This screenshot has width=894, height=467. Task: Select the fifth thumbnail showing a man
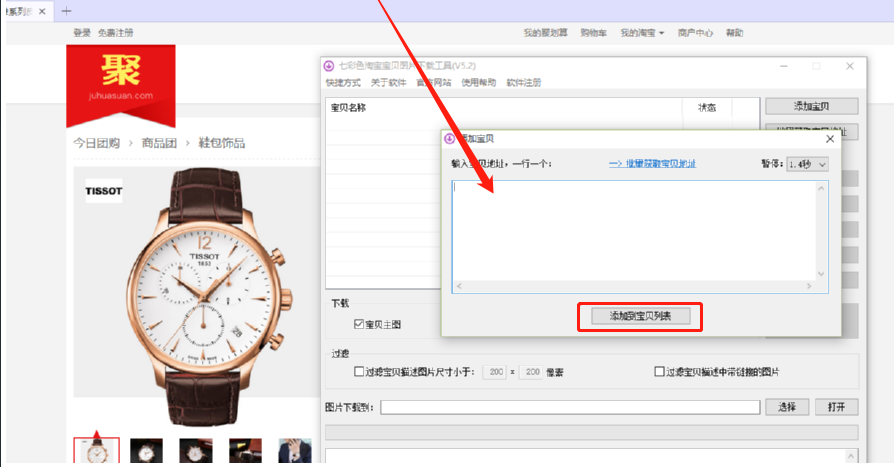(x=295, y=450)
